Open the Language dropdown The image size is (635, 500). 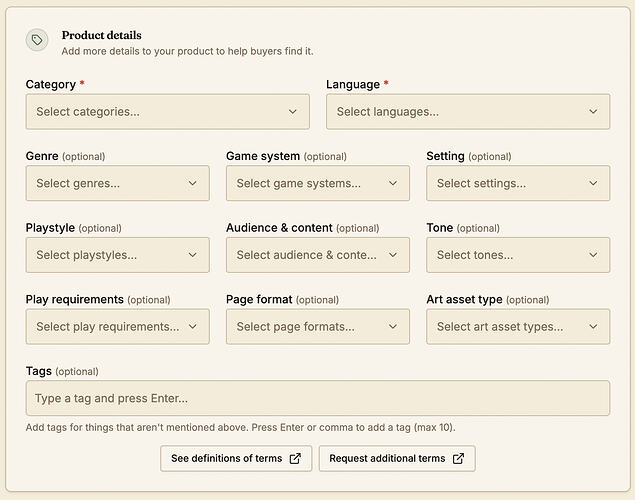point(468,112)
